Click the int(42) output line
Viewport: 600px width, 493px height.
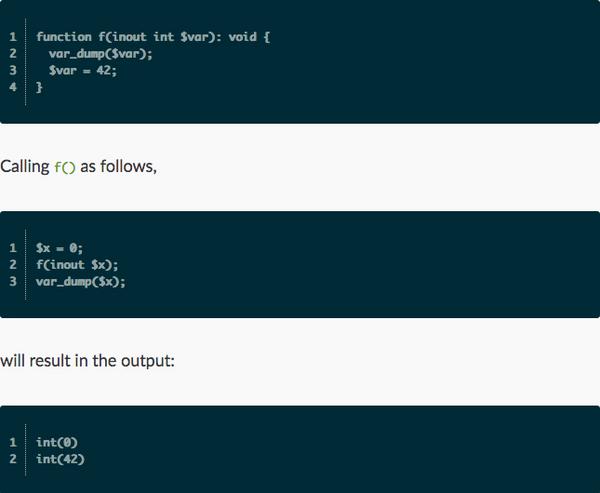click(60, 459)
